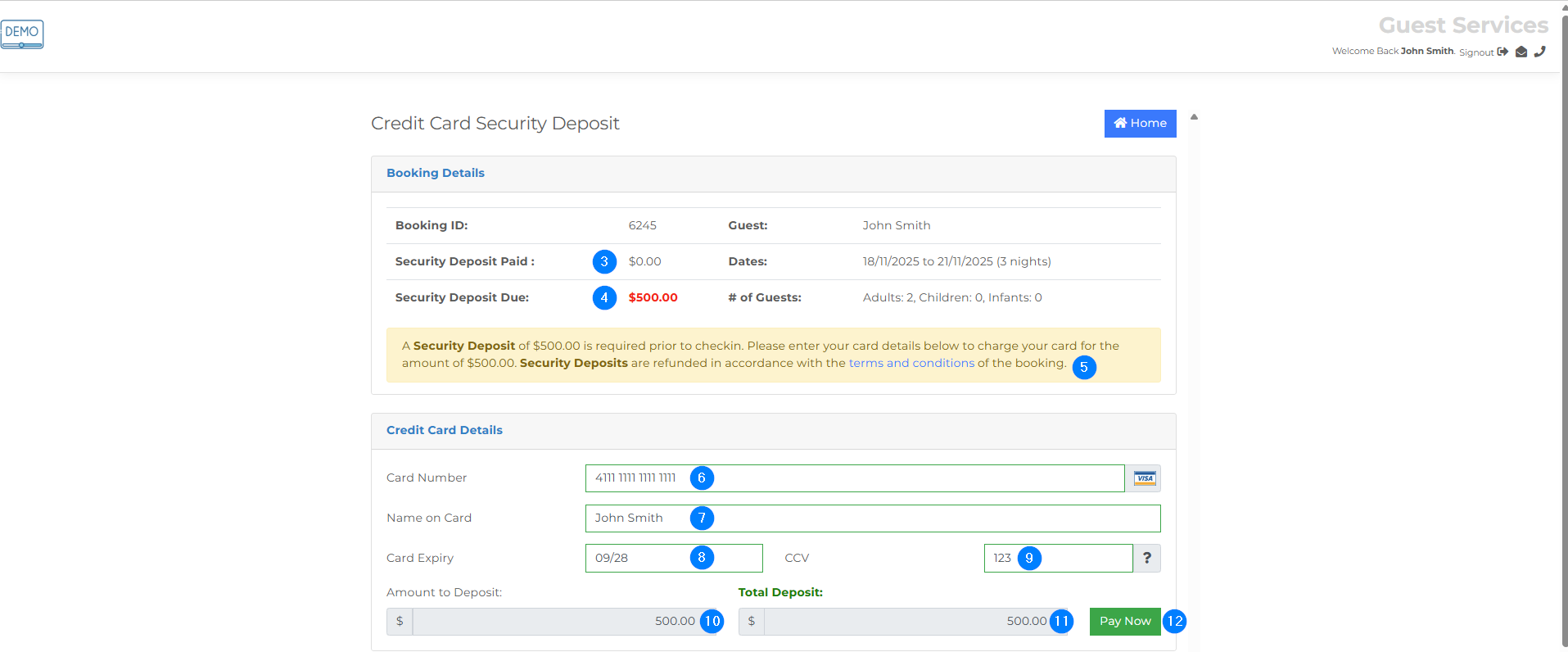Click the scroll-up arrow beside the Home button
The image size is (1568, 652).
[1195, 117]
